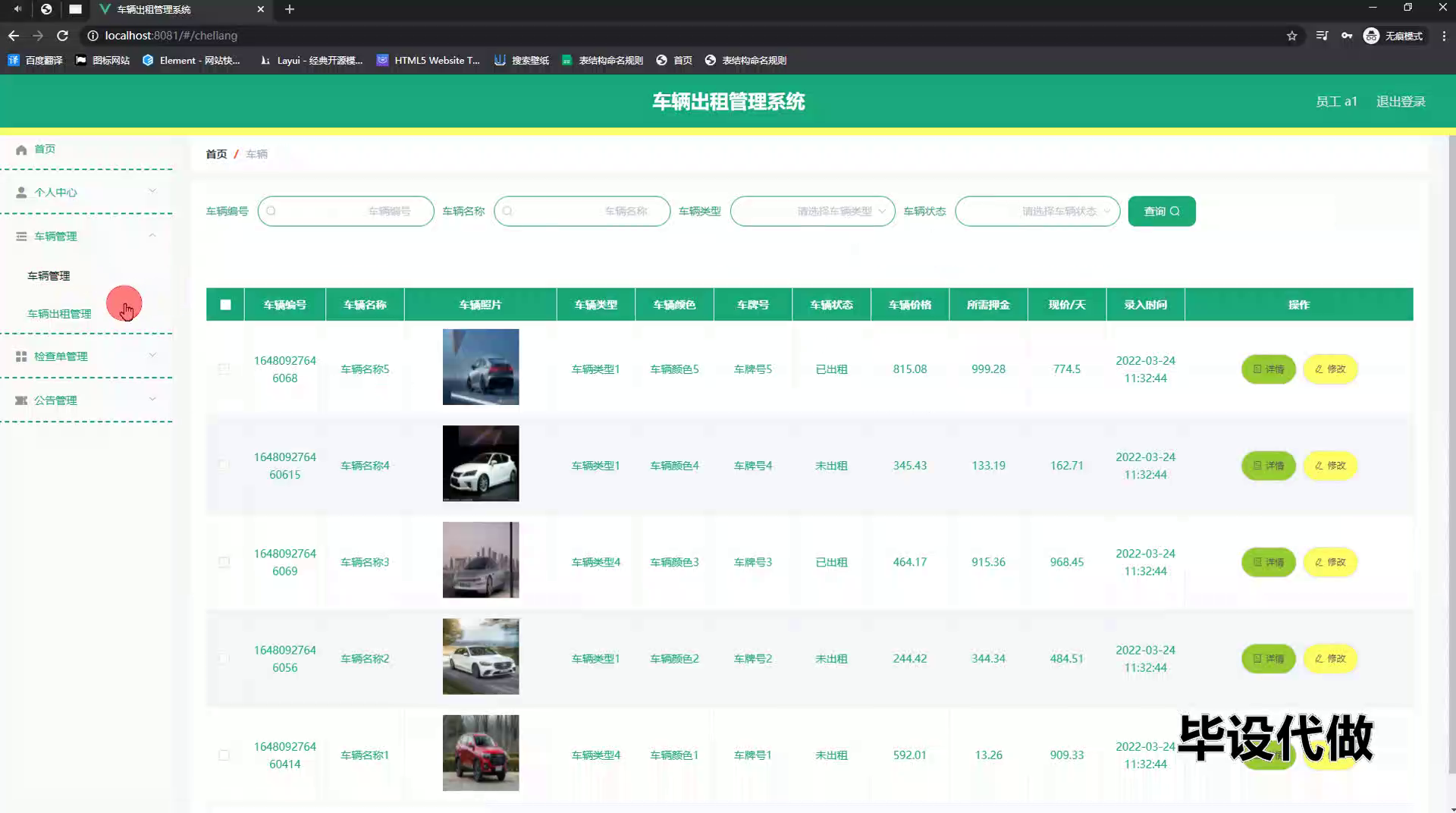Focus the 车辆名称 search input
This screenshot has width=1456, height=813.
coord(582,212)
